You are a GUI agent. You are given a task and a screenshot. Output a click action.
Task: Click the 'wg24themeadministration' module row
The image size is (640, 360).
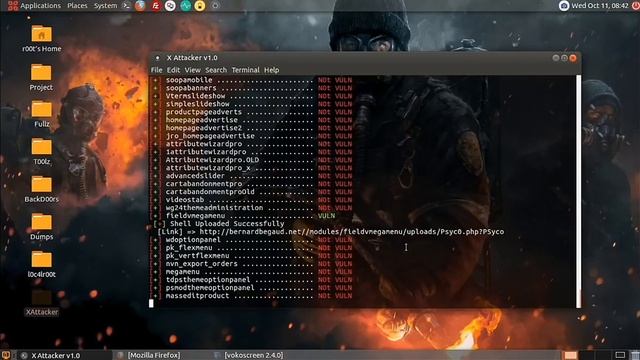point(253,208)
